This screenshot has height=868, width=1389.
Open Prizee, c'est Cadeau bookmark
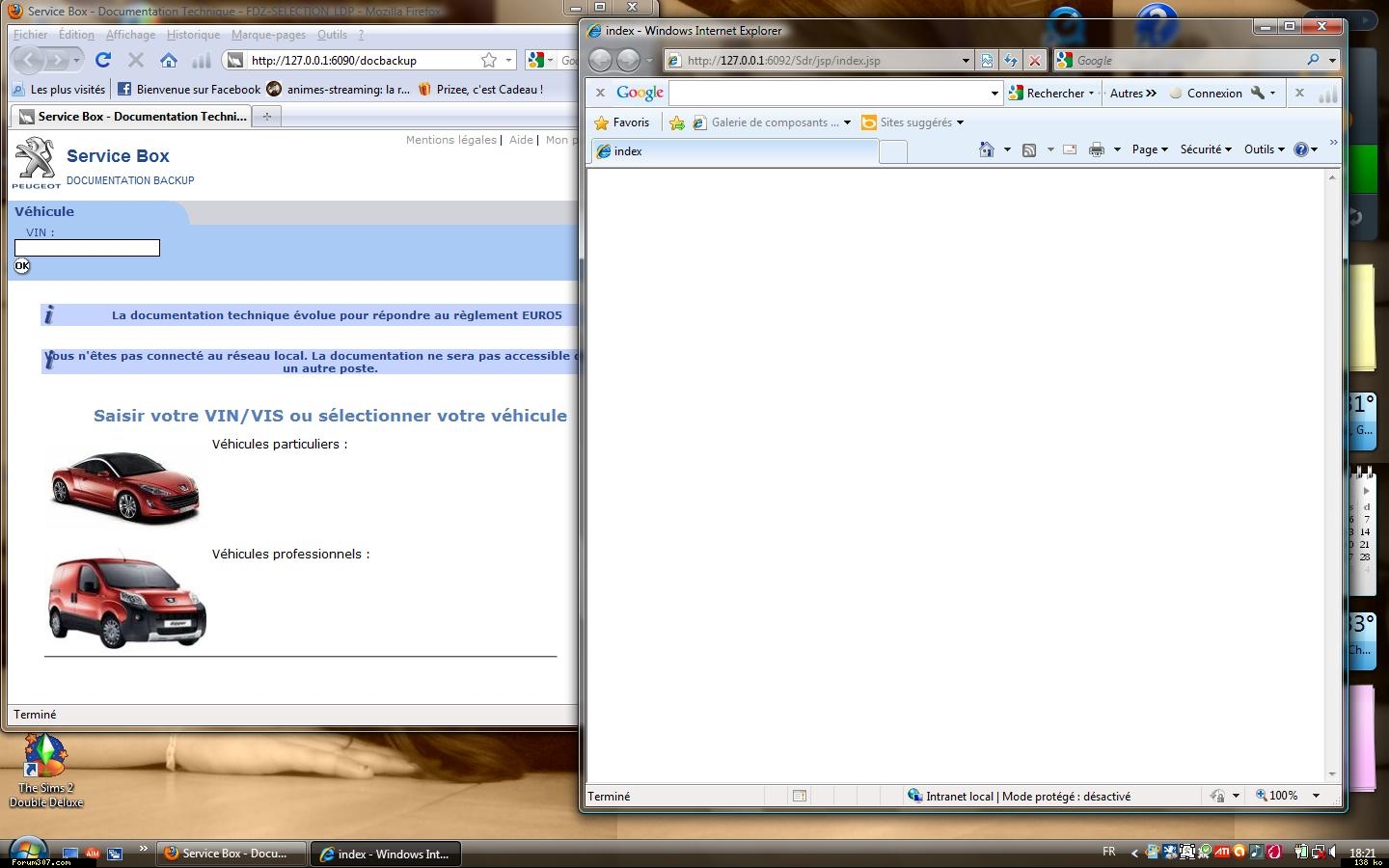(x=480, y=89)
